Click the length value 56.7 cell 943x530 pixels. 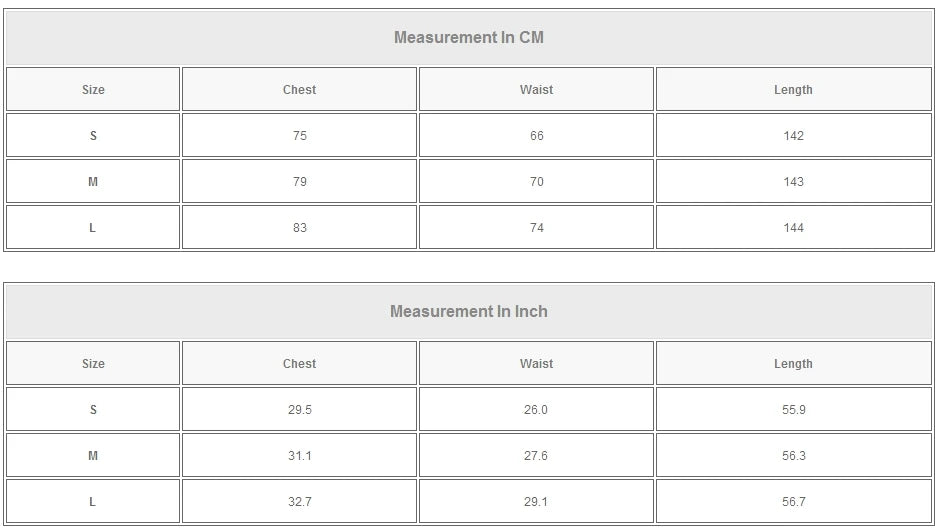tap(793, 502)
